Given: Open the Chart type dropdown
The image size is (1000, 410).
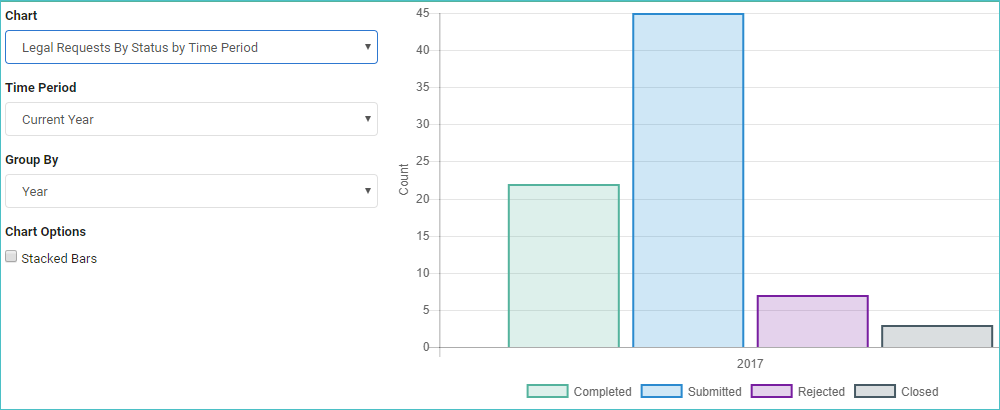Looking at the screenshot, I should (x=191, y=47).
